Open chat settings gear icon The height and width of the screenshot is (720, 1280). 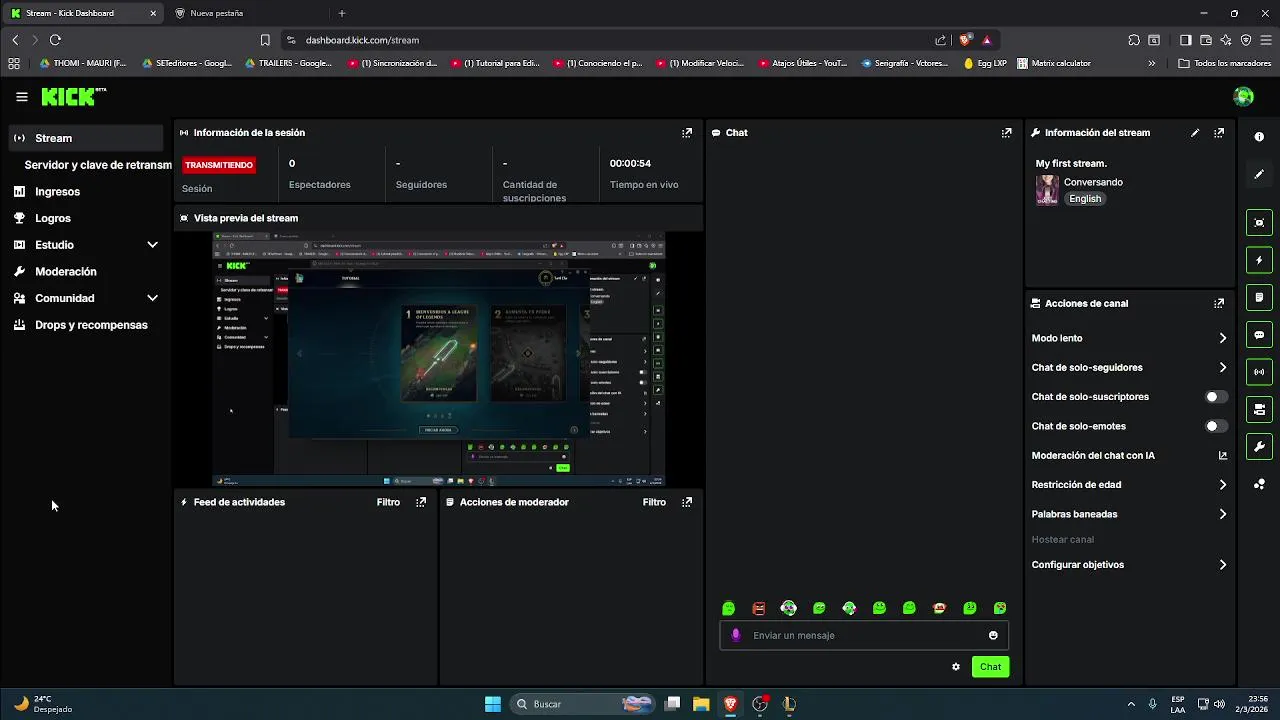956,667
